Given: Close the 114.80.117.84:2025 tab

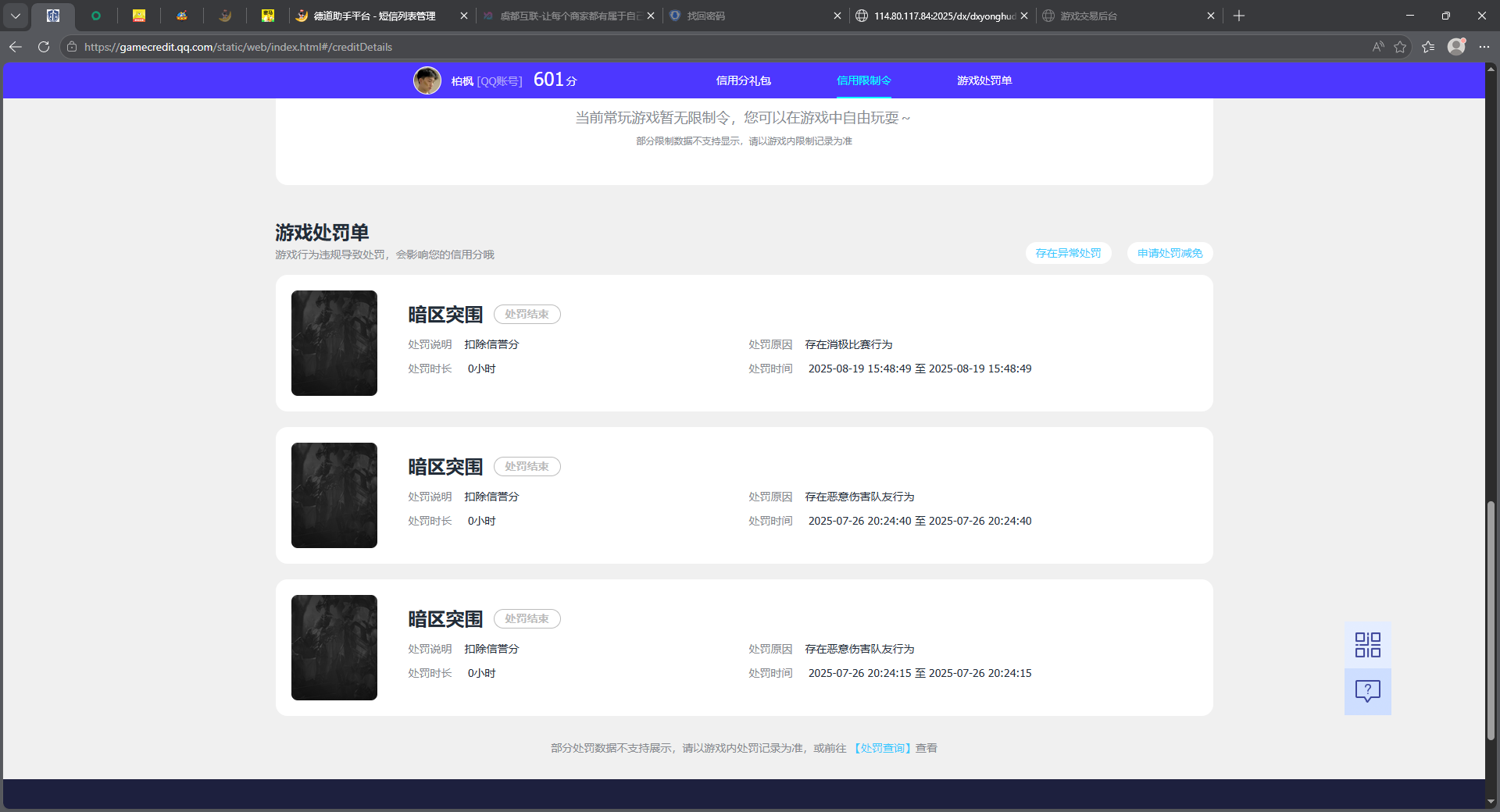Looking at the screenshot, I should coord(1024,16).
